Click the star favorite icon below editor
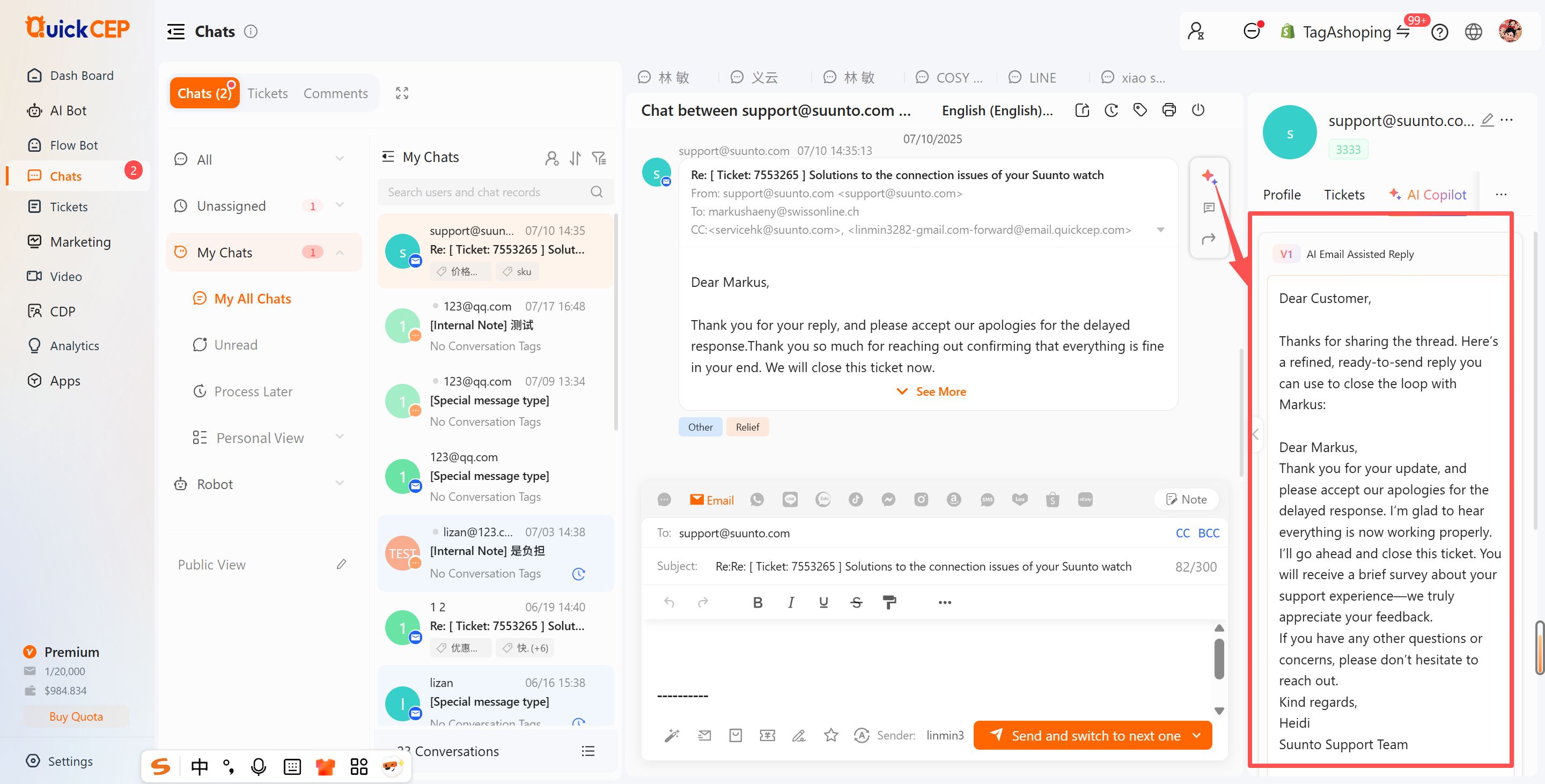 tap(830, 735)
